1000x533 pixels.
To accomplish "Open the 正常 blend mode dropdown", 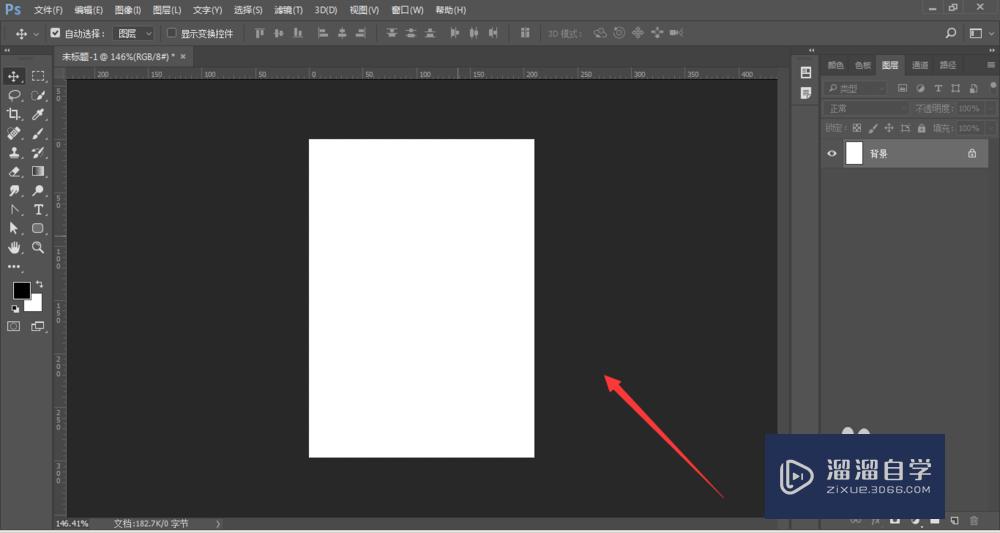I will (x=865, y=109).
